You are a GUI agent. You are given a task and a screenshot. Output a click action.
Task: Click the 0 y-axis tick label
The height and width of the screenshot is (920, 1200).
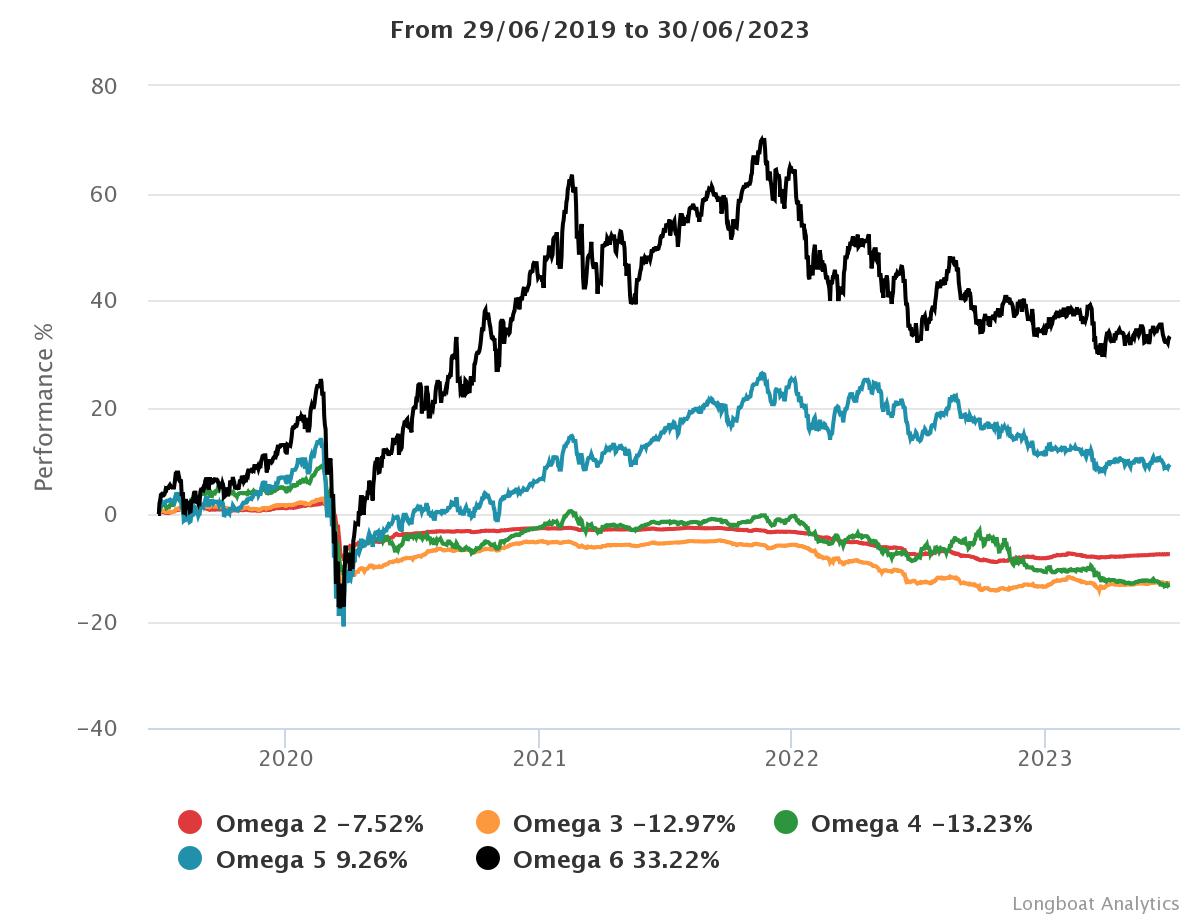(x=111, y=515)
